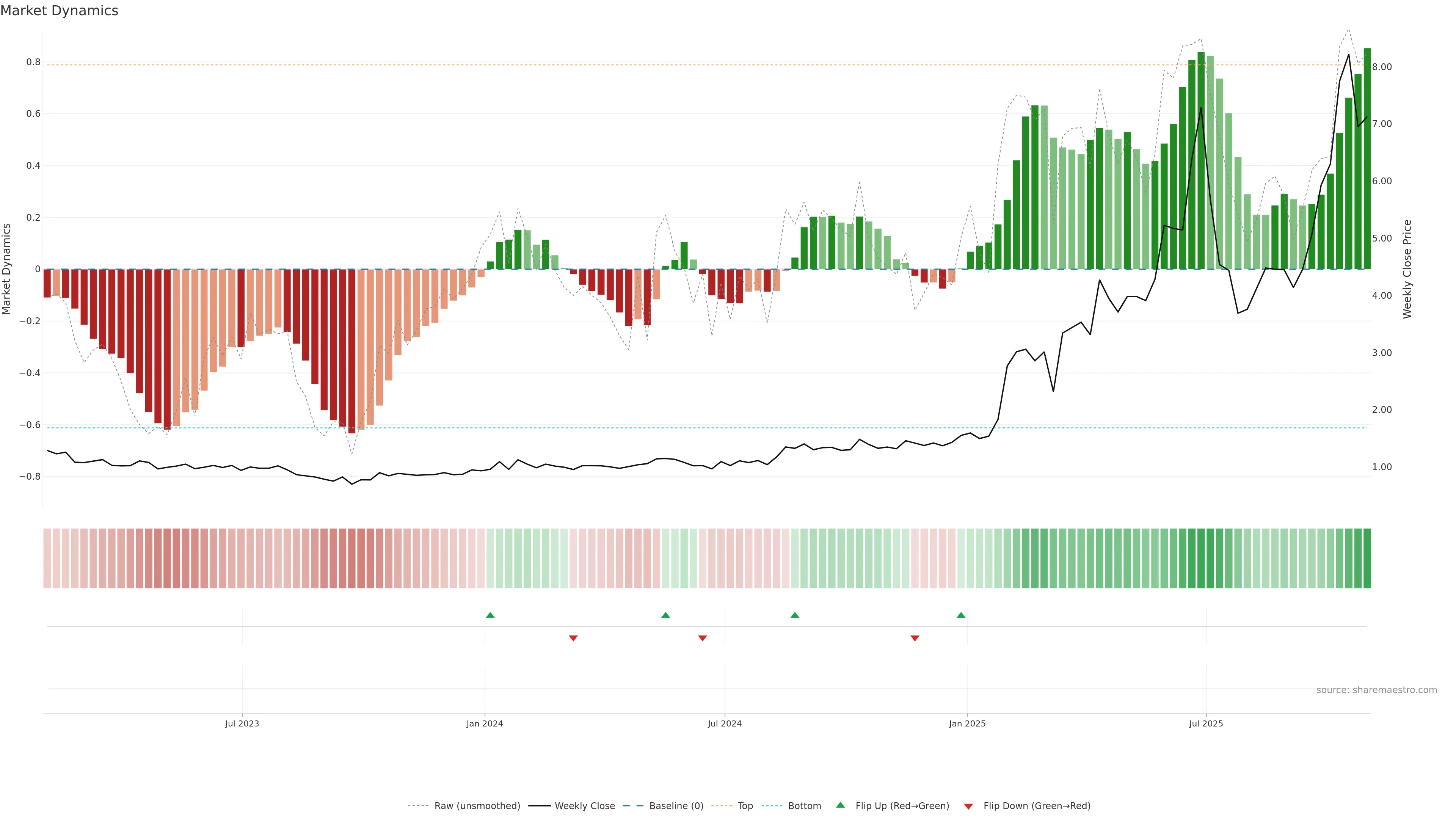Viewport: 1456px width, 819px height.
Task: Toggle the Baseline (0) legend entry
Action: (676, 806)
